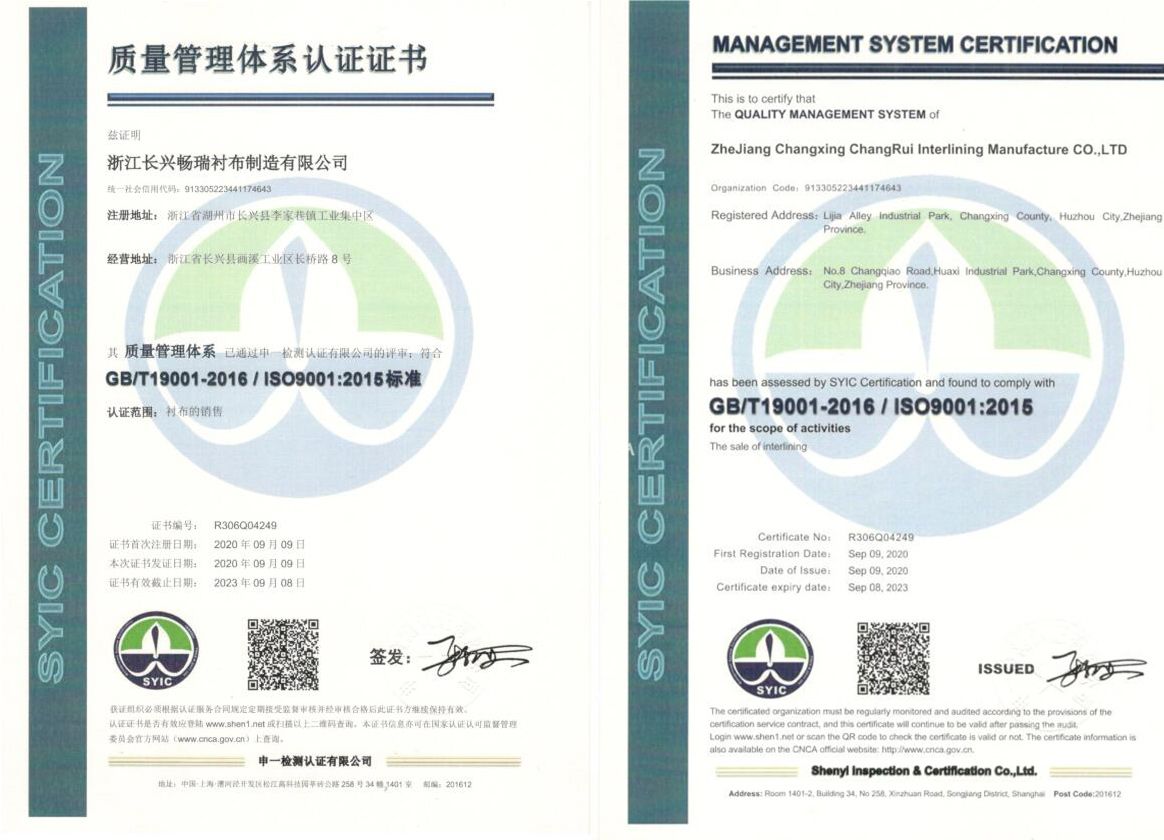The height and width of the screenshot is (840, 1164).
Task: Click the MANAGEMENT SYSTEM CERTIFICATION heading
Action: (914, 45)
